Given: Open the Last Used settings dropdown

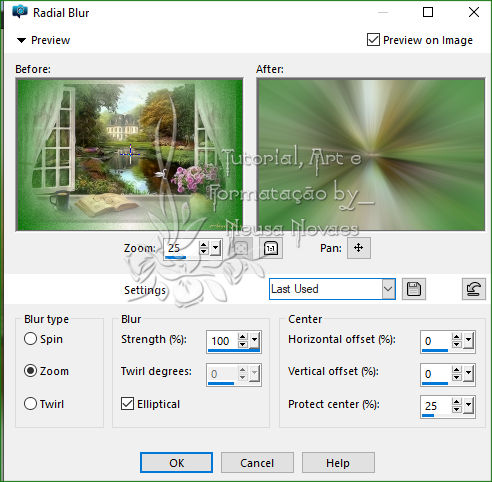Looking at the screenshot, I should [x=388, y=289].
